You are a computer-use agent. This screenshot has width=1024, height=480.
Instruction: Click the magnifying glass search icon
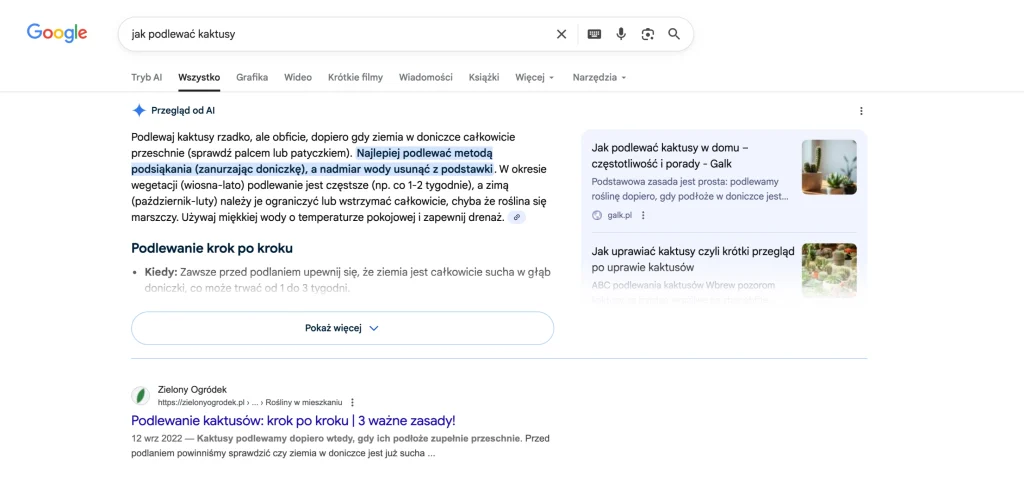[674, 34]
